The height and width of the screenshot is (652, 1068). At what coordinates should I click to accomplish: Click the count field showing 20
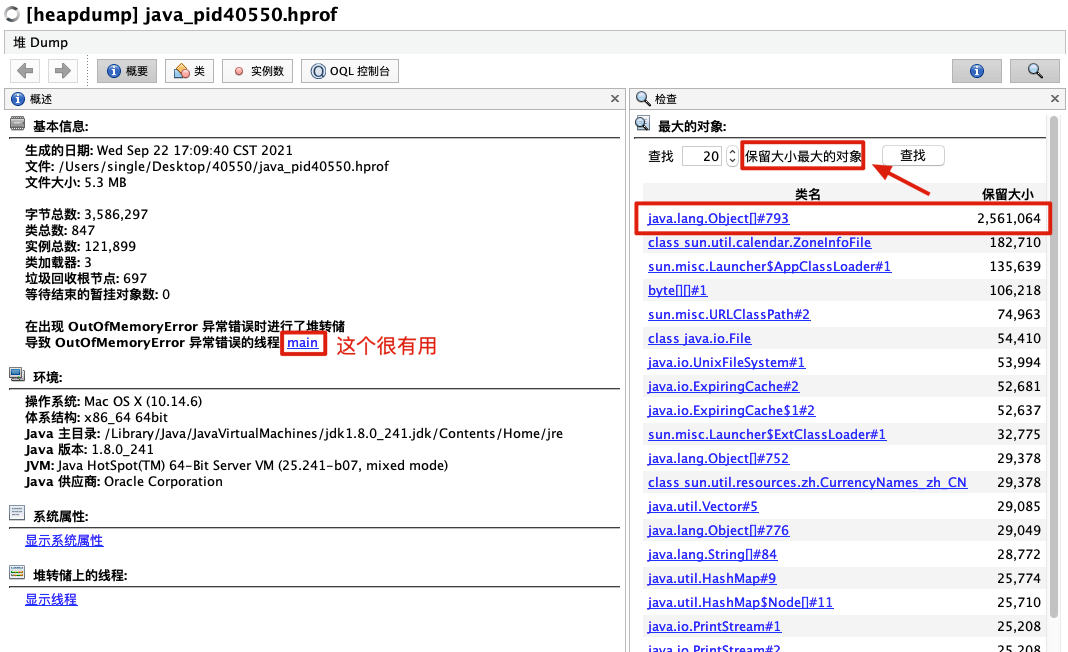tap(702, 156)
